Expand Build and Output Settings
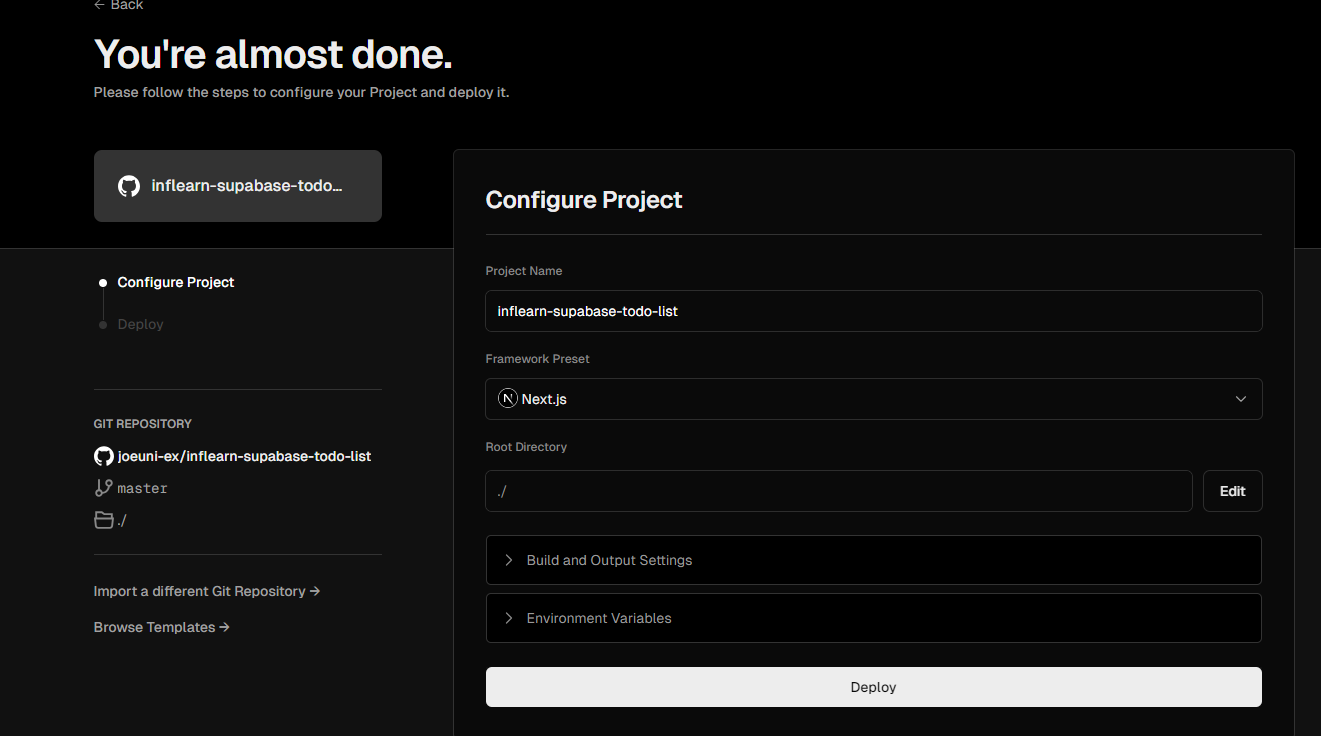This screenshot has width=1321, height=736. click(873, 560)
